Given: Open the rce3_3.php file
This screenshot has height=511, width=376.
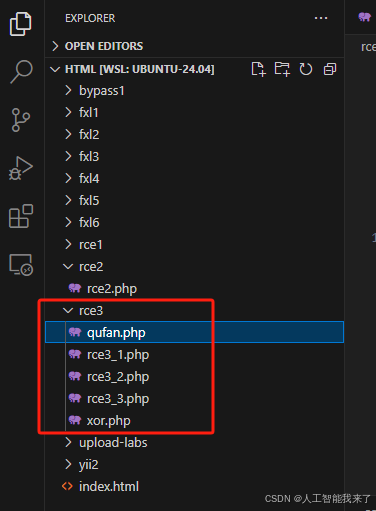Looking at the screenshot, I should [195, 398].
